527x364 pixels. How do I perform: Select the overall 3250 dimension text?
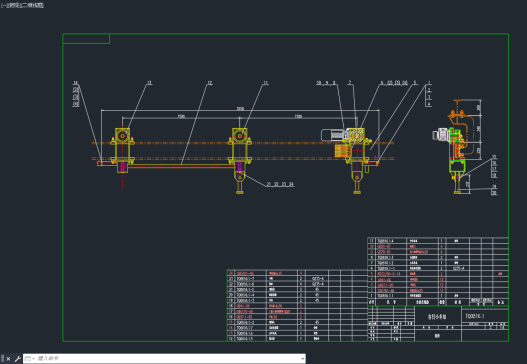240,109
